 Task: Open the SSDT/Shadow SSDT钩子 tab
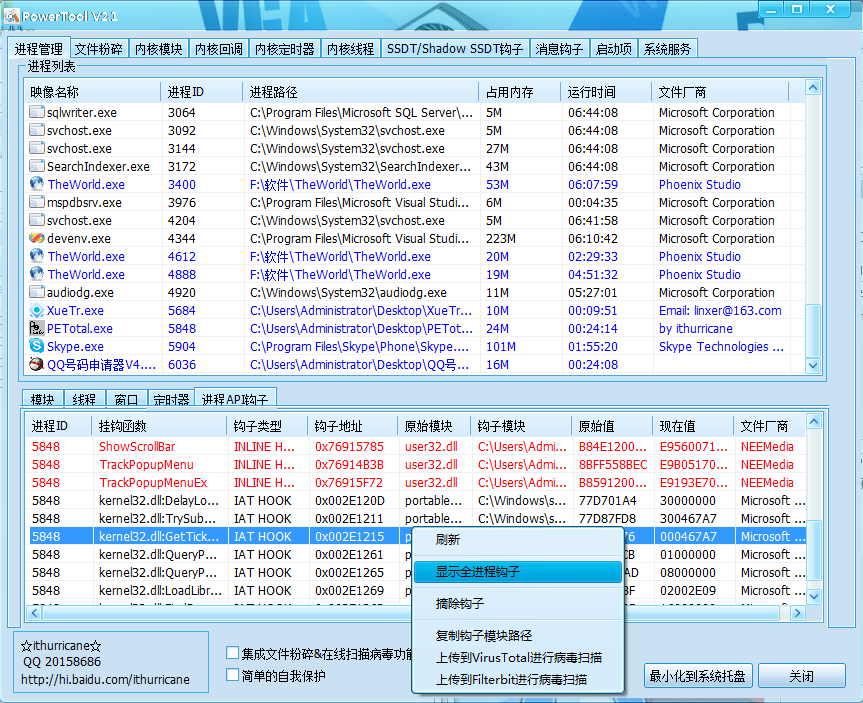point(455,49)
